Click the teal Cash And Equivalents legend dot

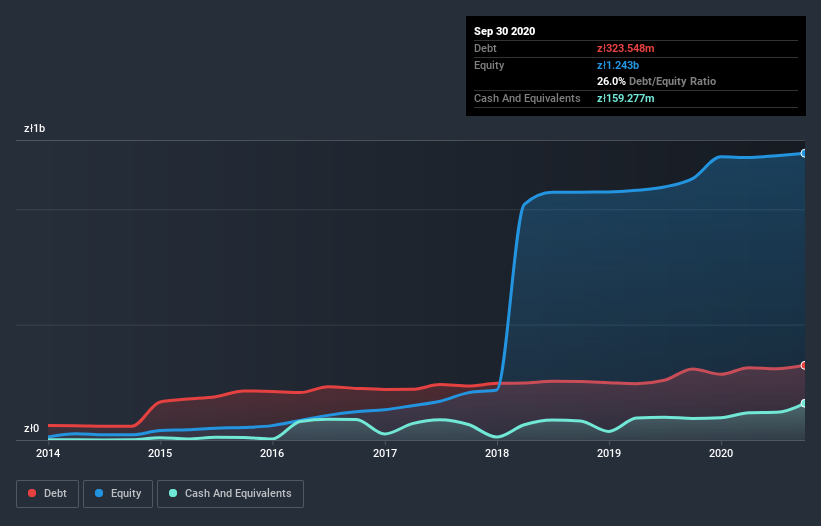click(x=173, y=493)
